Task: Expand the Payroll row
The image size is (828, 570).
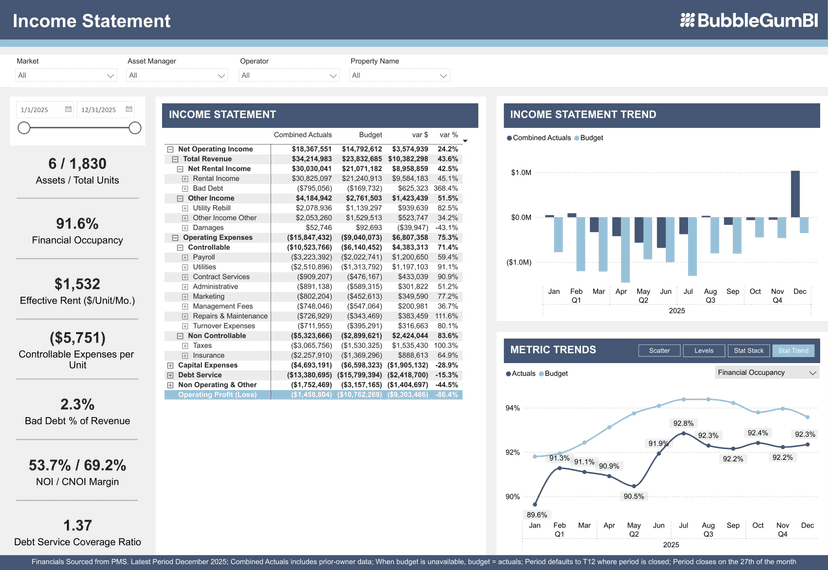Action: (x=185, y=258)
